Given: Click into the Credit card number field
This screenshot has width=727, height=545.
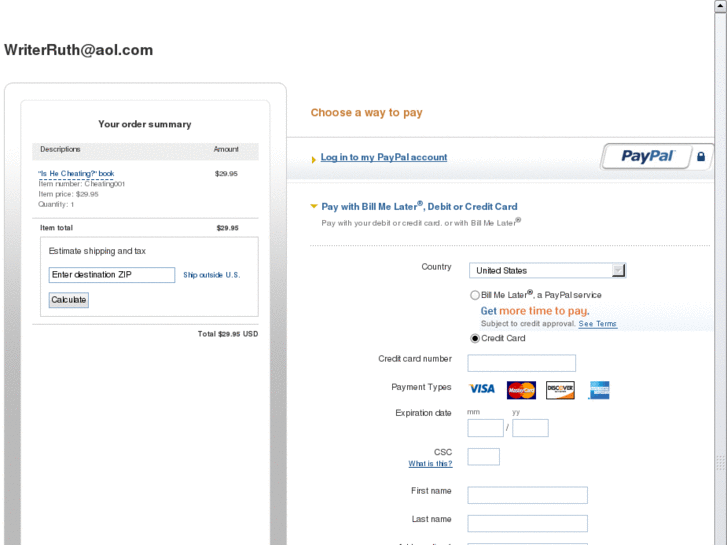Looking at the screenshot, I should 522,363.
